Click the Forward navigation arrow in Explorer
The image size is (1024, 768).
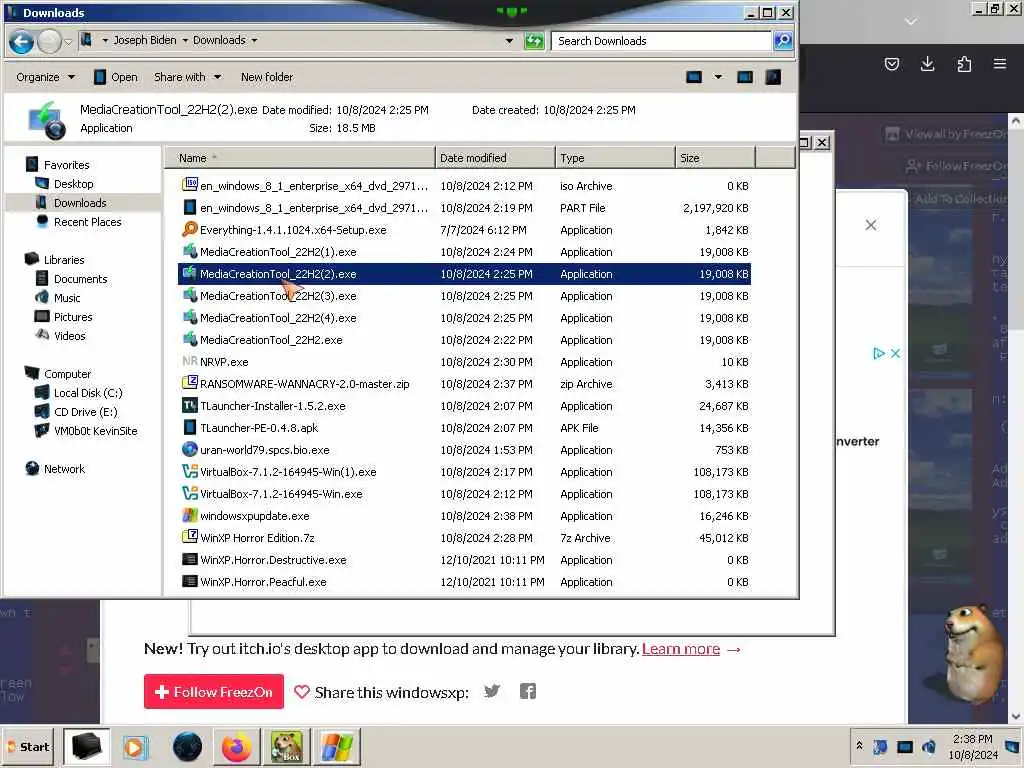(x=49, y=42)
